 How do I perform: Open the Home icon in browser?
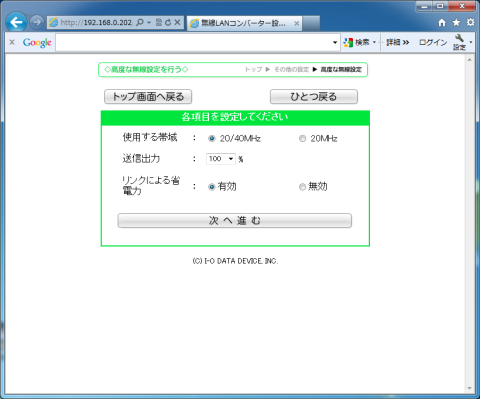tap(442, 22)
